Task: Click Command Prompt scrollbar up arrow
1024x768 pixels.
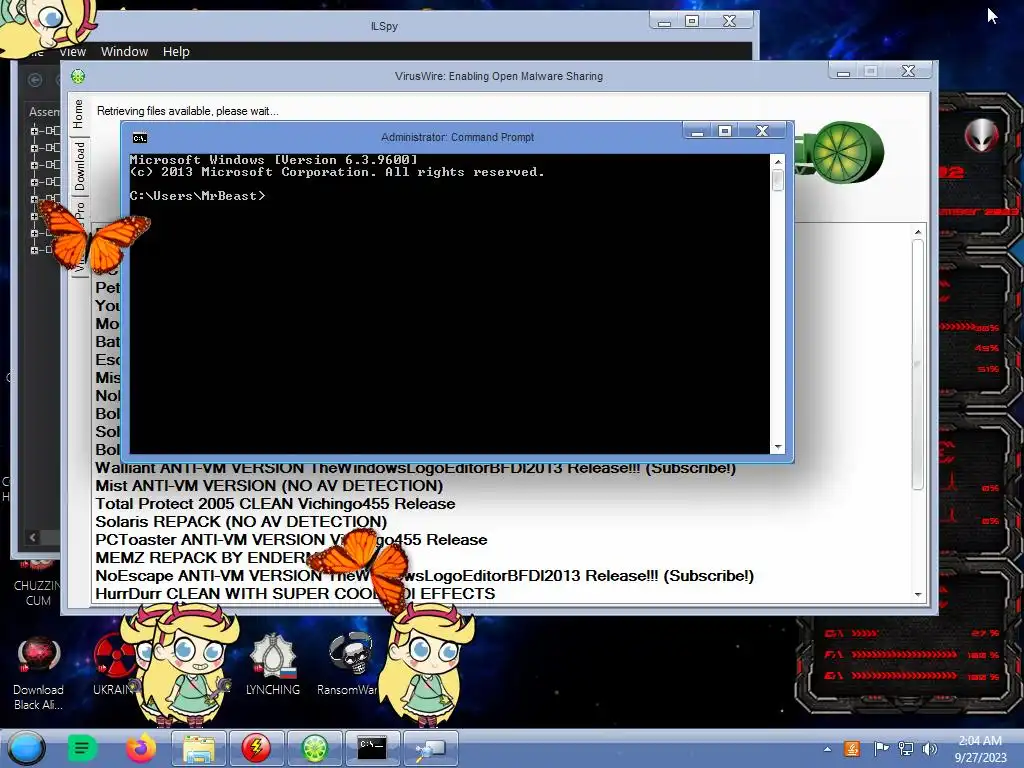Action: click(x=777, y=161)
